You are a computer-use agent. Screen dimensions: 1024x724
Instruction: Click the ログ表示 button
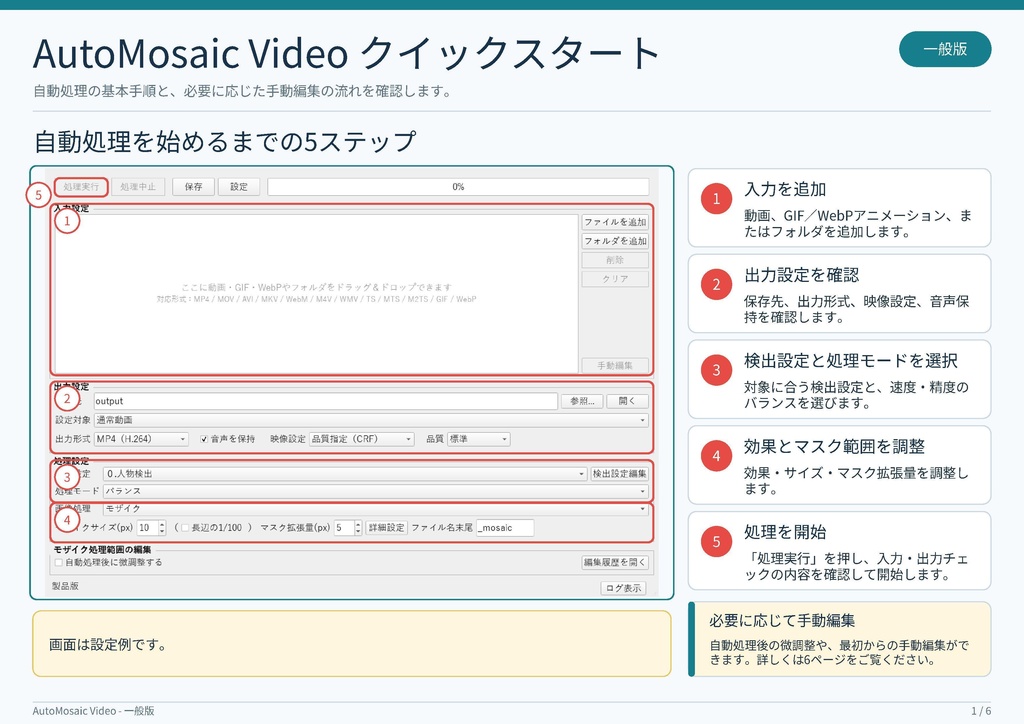[x=623, y=588]
